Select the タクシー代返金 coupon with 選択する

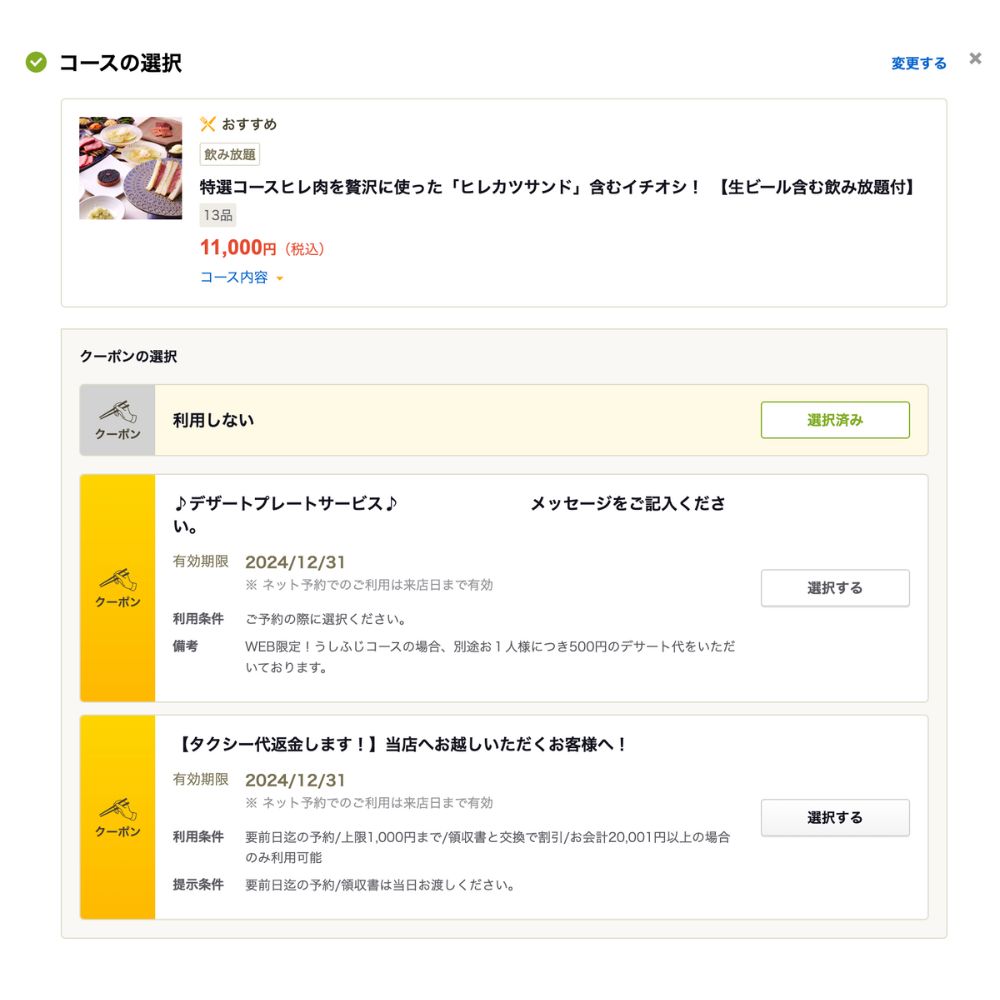click(835, 817)
